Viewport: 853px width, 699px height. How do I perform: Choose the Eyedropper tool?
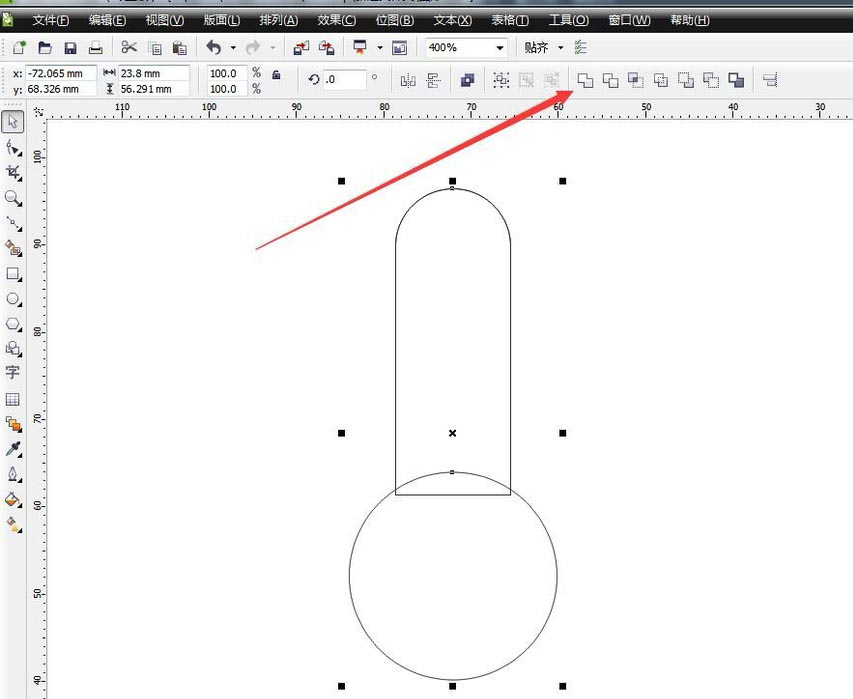click(14, 448)
